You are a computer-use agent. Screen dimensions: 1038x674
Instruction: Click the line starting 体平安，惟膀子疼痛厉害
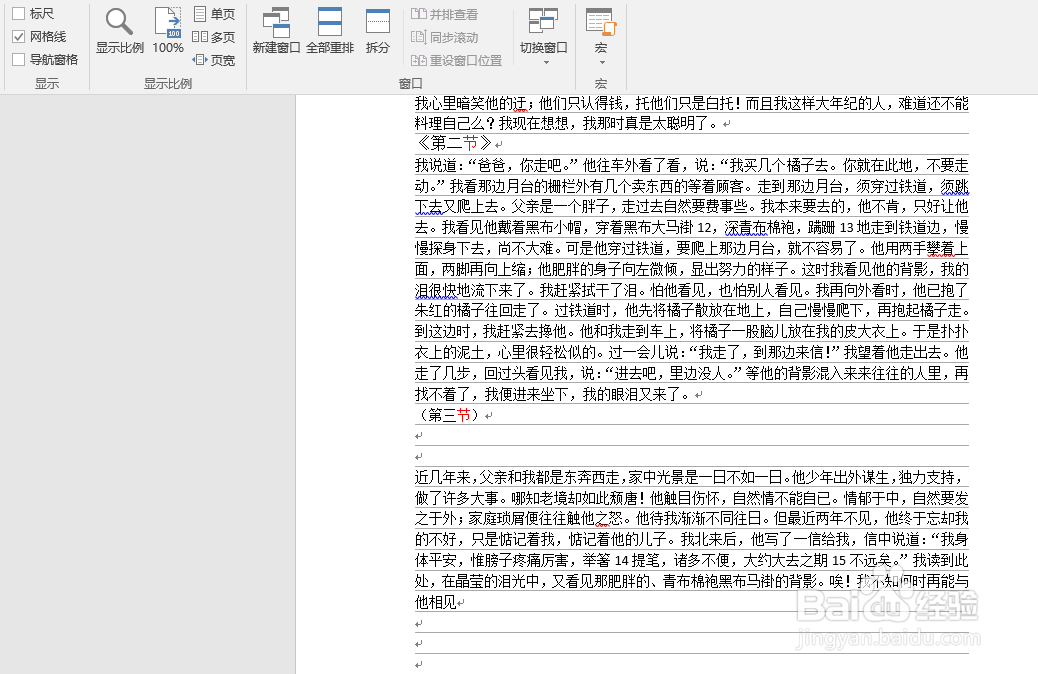click(x=692, y=560)
